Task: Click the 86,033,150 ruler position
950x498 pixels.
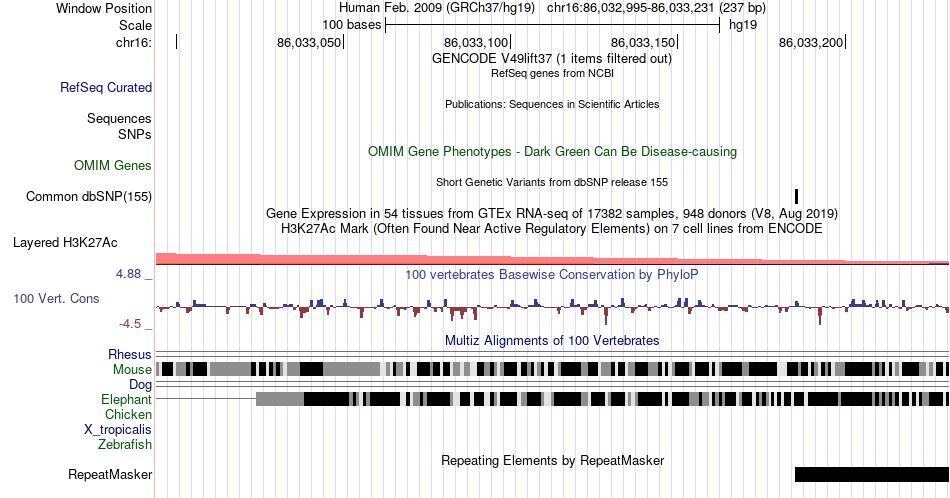Action: 643,42
